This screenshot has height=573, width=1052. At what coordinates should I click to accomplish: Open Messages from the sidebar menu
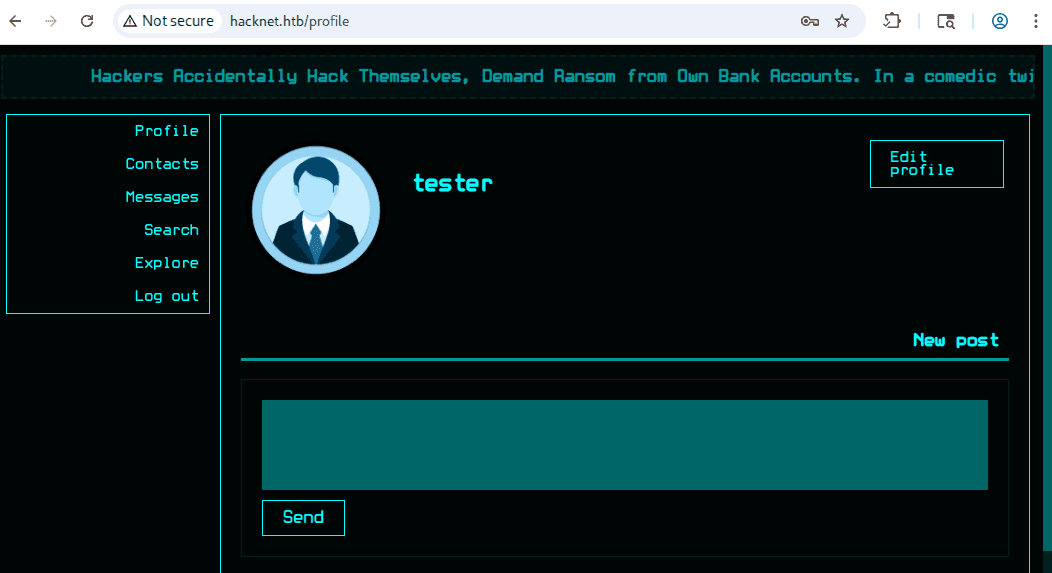(x=162, y=197)
